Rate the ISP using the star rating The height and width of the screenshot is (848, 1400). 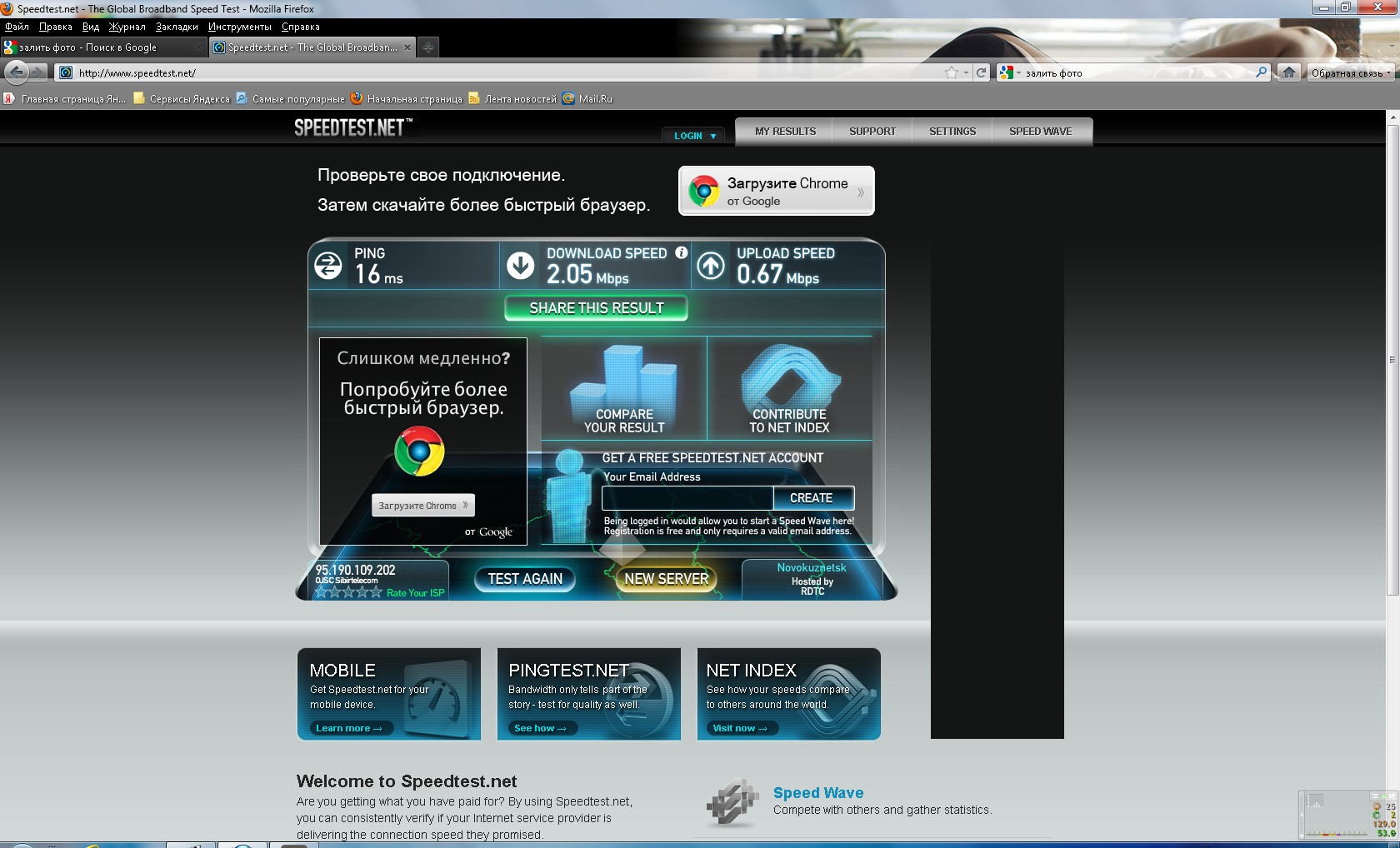click(348, 592)
